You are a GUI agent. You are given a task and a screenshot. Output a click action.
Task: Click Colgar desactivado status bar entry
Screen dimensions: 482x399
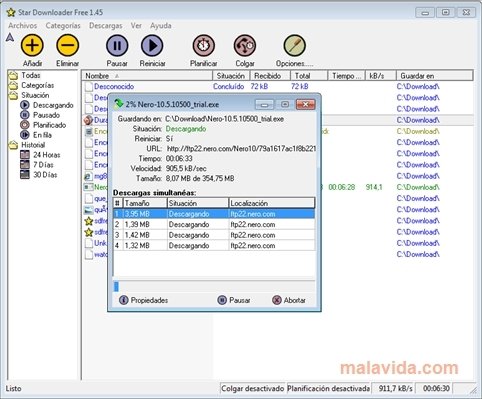(253, 389)
